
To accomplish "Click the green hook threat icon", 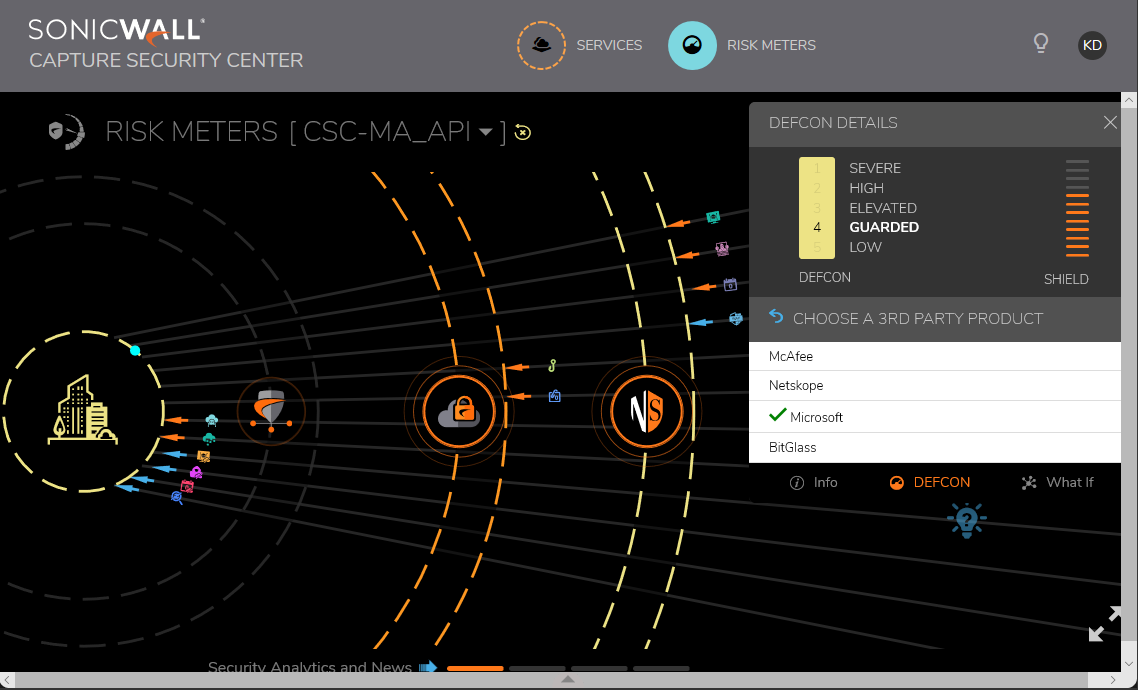I will click(552, 365).
